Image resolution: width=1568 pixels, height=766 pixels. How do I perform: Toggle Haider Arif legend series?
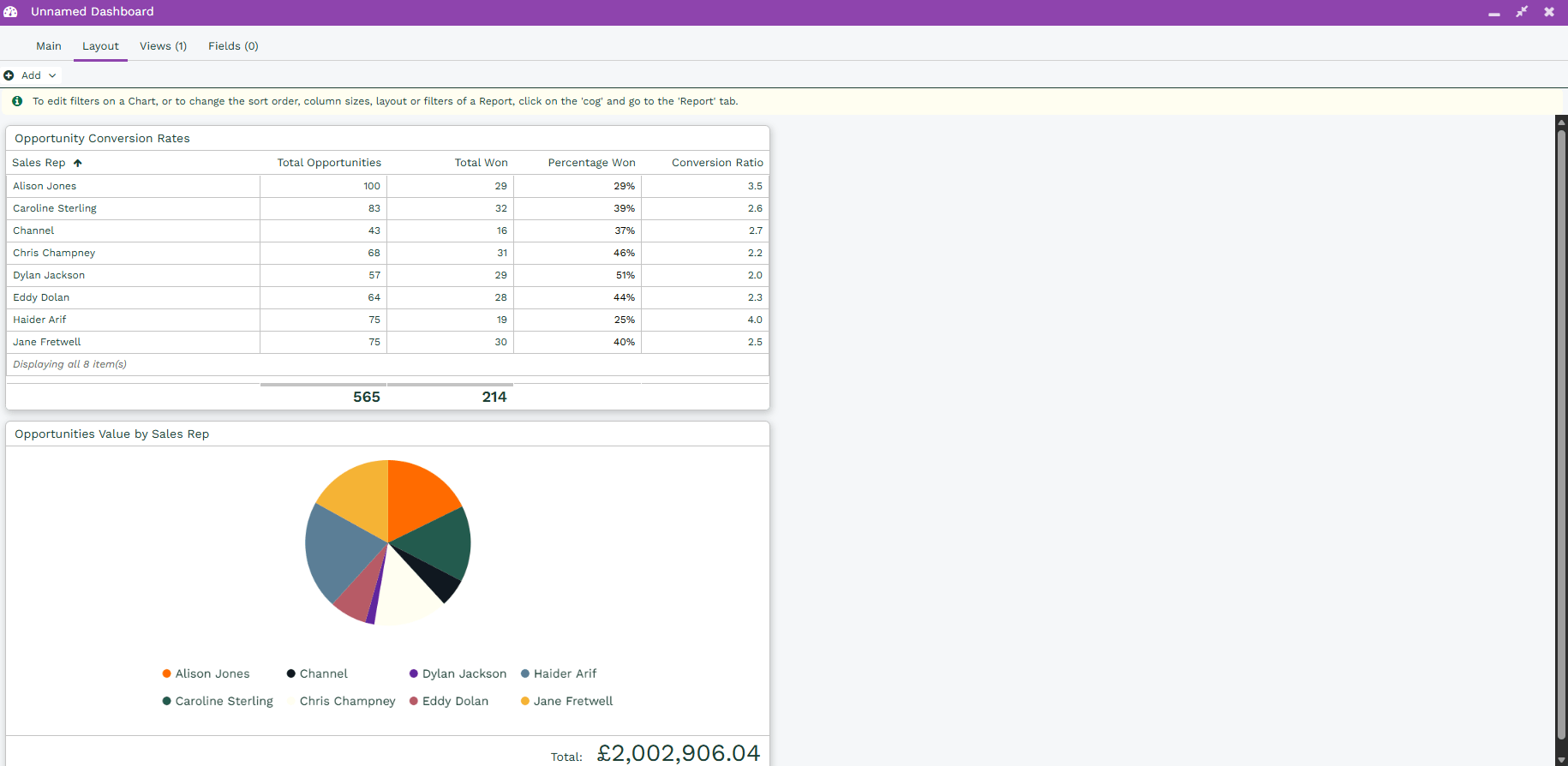pyautogui.click(x=559, y=674)
